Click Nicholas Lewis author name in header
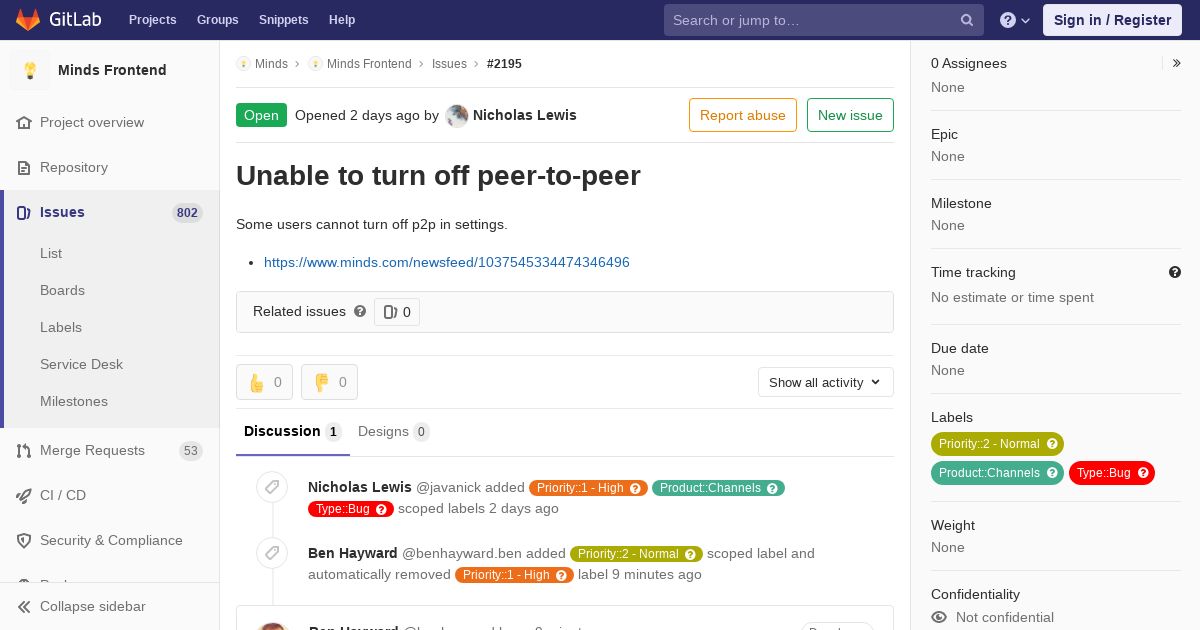The height and width of the screenshot is (630, 1200). (525, 115)
